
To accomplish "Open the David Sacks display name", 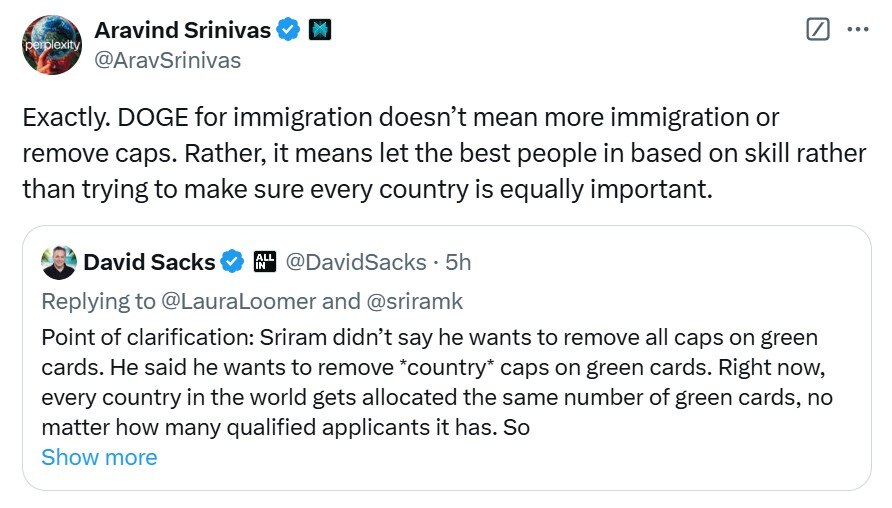I will pyautogui.click(x=149, y=262).
